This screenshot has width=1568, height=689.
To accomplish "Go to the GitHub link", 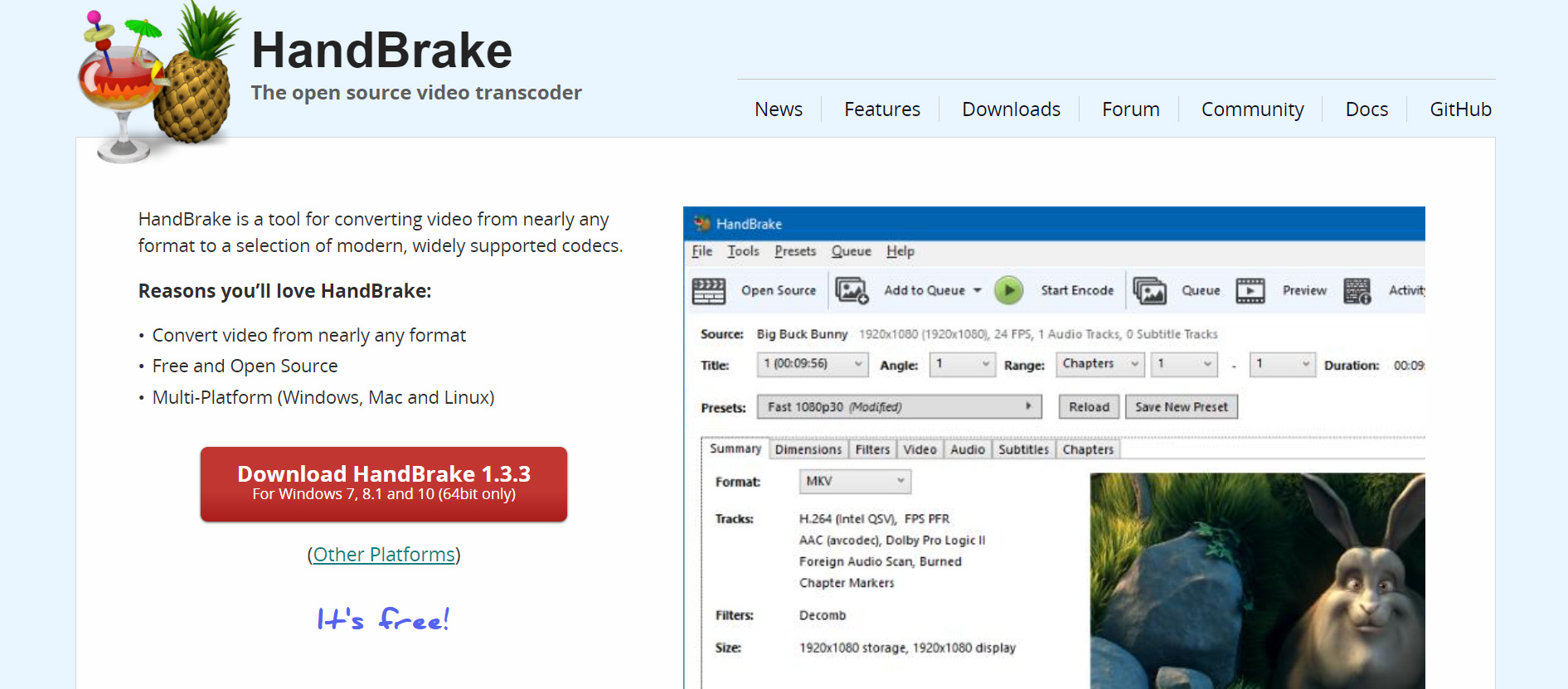I will pos(1460,109).
